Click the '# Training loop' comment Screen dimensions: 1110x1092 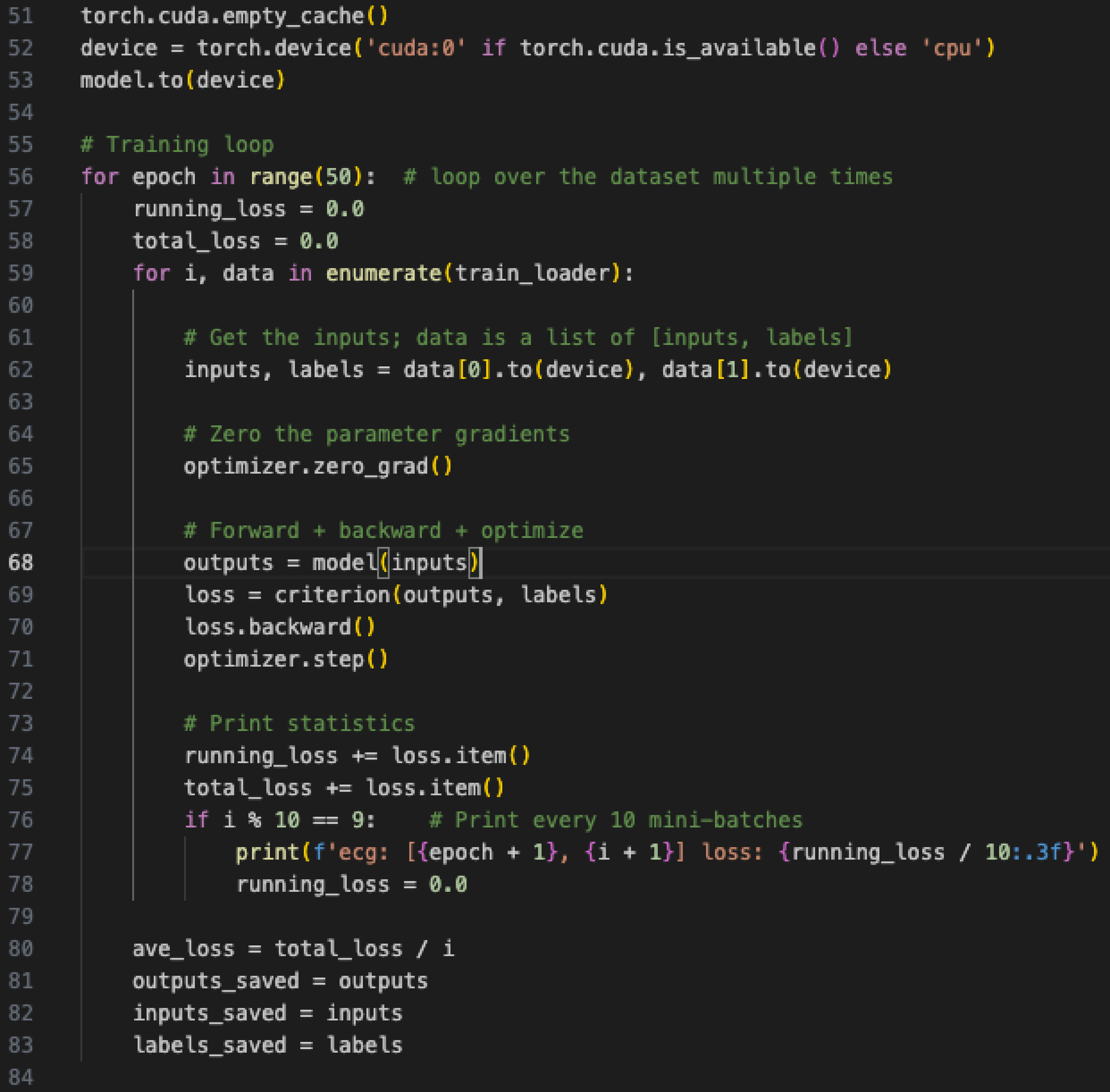tap(177, 145)
